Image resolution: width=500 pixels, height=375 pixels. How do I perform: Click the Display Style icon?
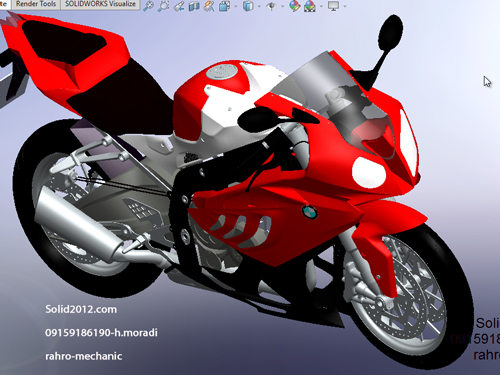point(248,6)
